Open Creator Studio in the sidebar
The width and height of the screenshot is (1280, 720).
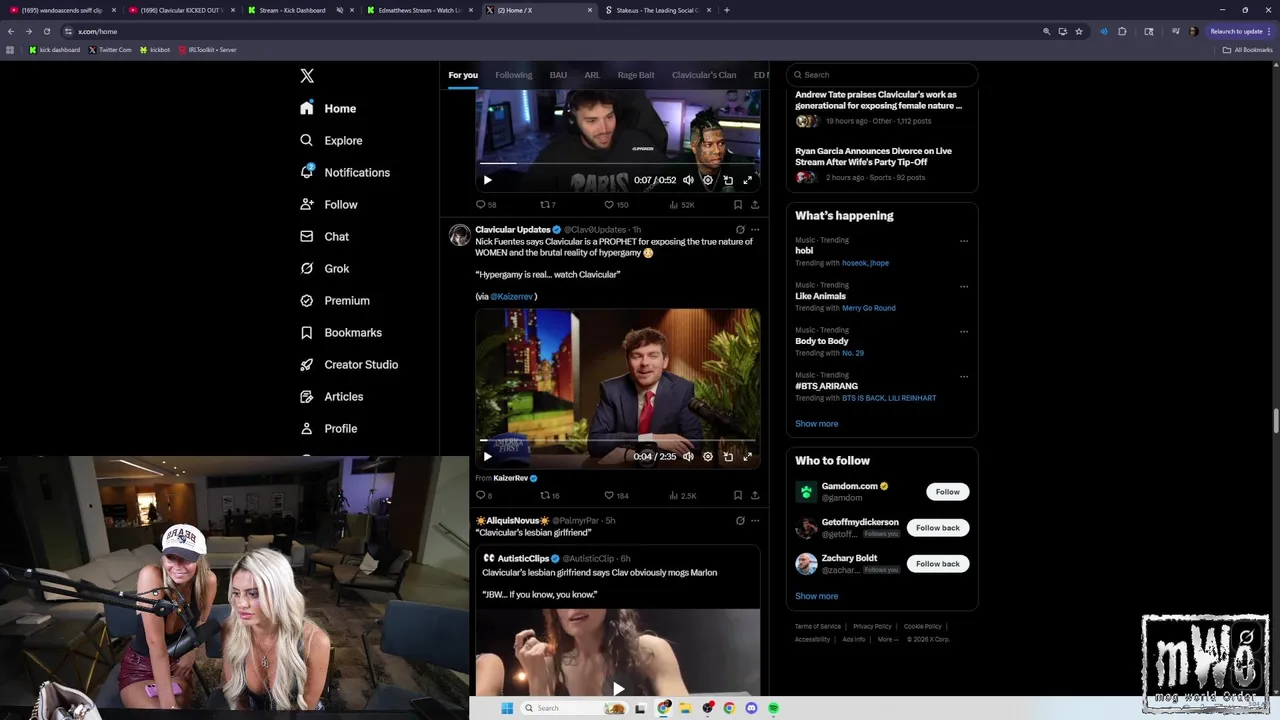click(x=349, y=364)
